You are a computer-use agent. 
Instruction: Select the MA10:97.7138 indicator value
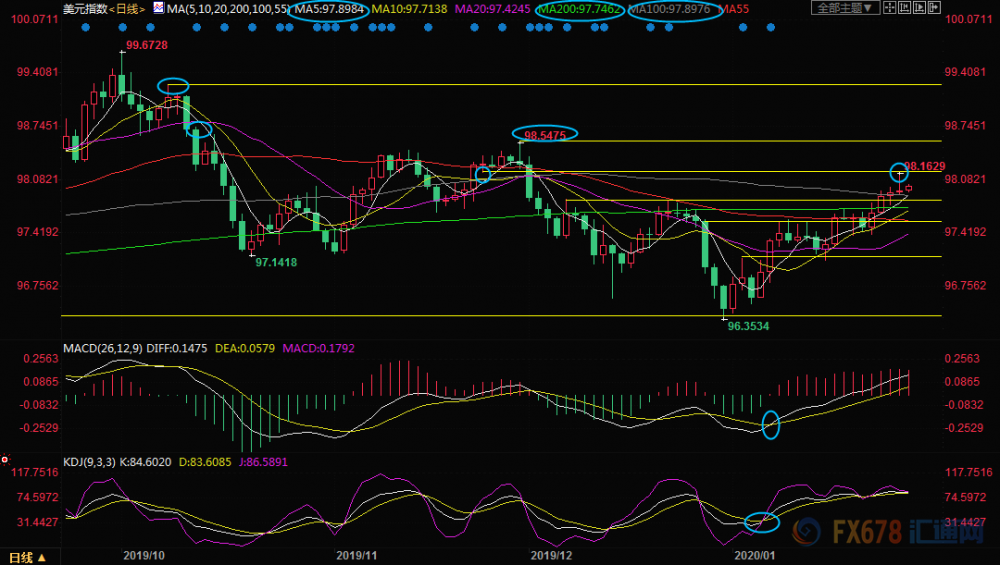[409, 9]
